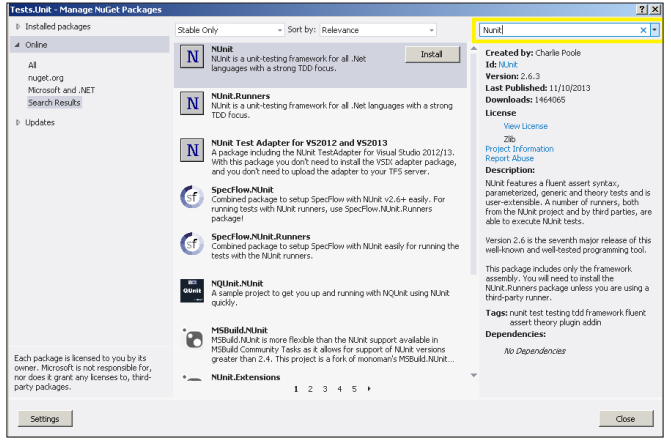Click the Version 2.6.3 detail text
The image size is (671, 443).
click(513, 76)
